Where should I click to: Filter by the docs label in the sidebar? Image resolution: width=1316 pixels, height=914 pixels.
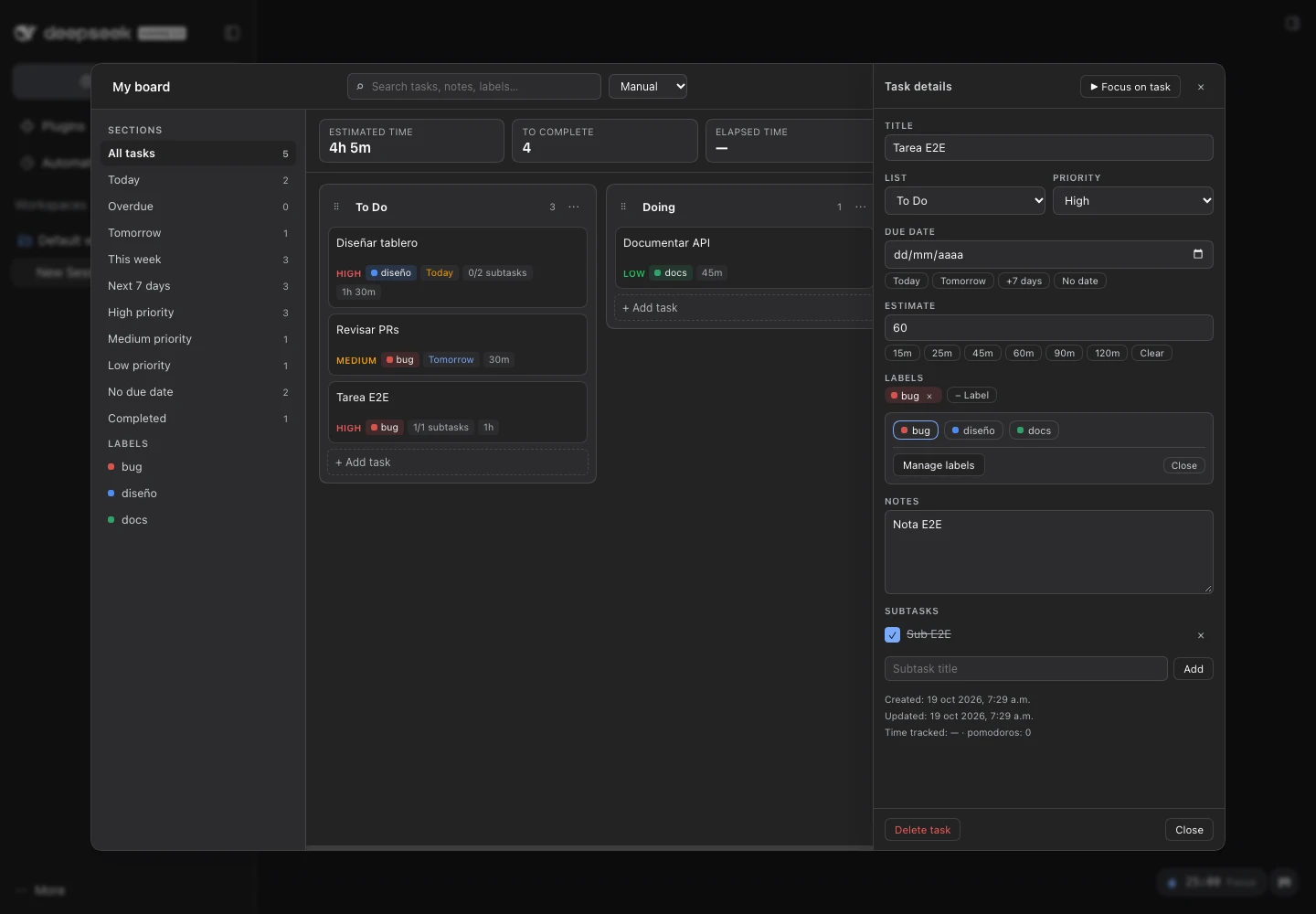(x=198, y=520)
